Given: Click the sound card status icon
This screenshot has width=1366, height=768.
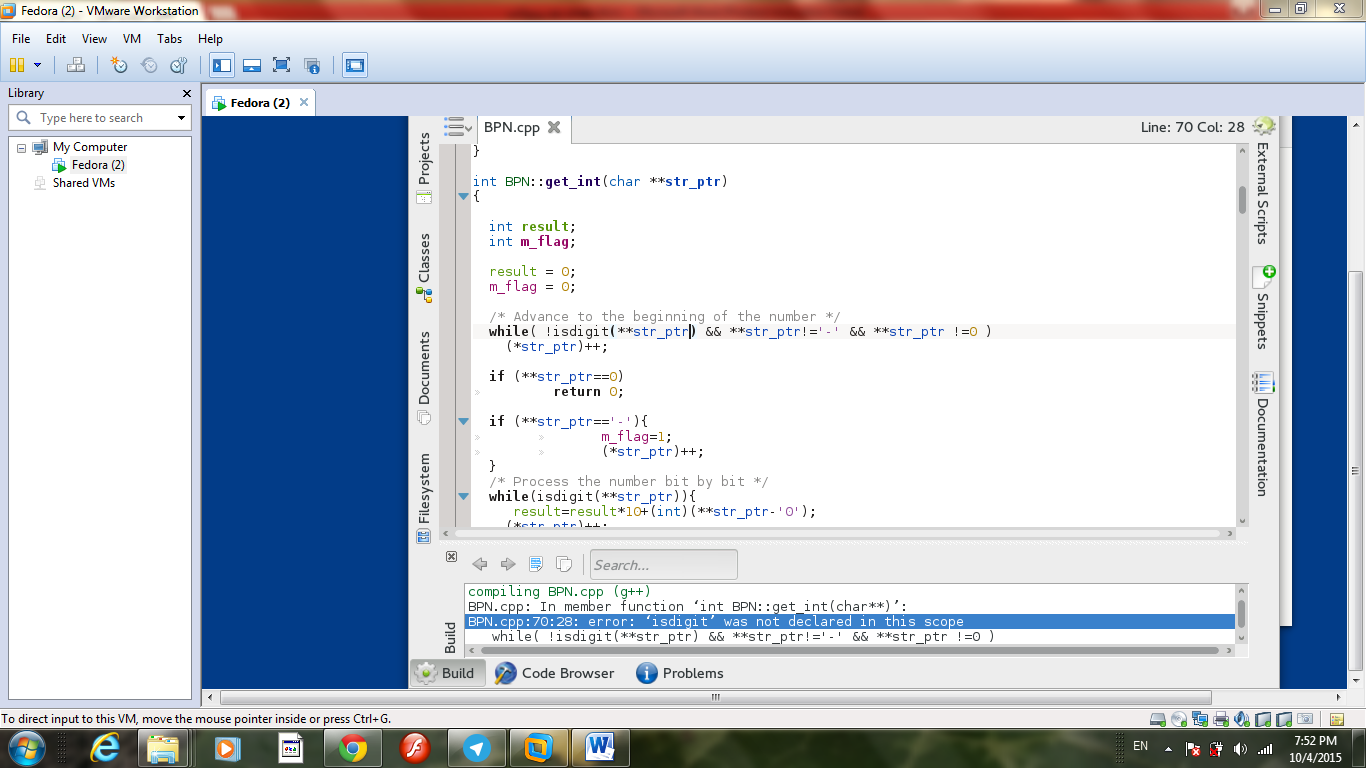Looking at the screenshot, I should (1242, 719).
